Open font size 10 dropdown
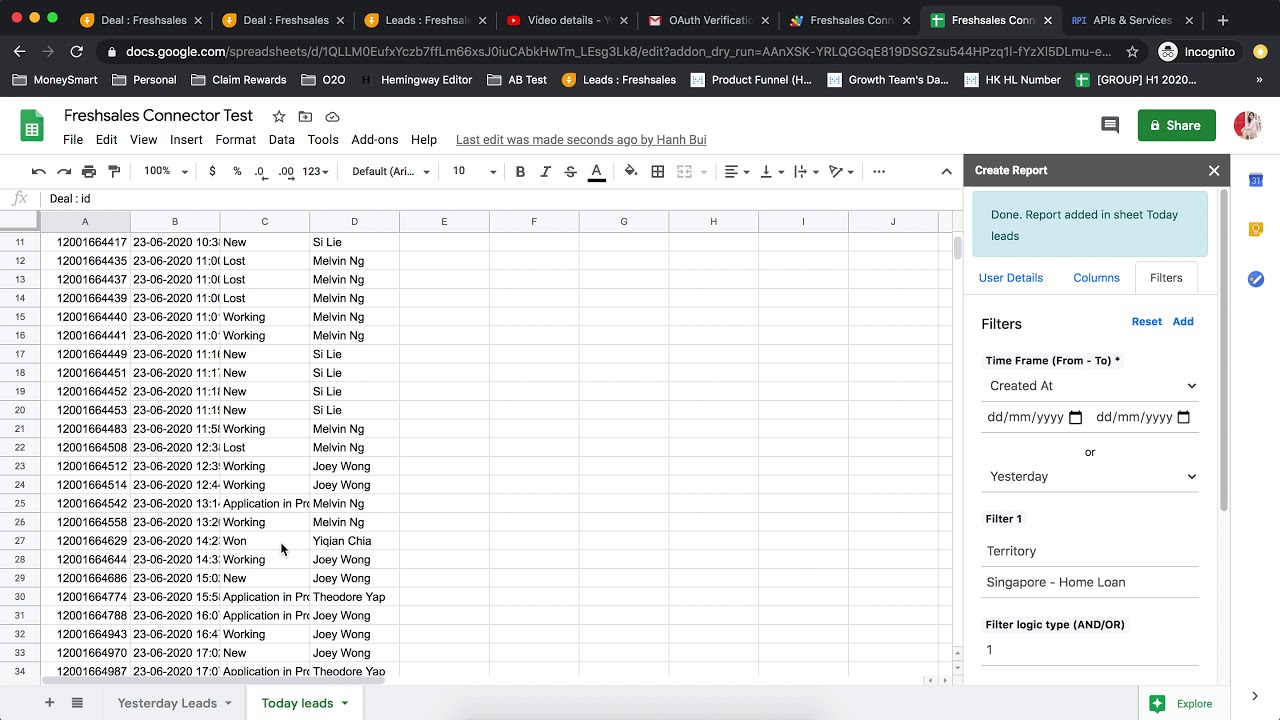The height and width of the screenshot is (720, 1280). [x=474, y=172]
